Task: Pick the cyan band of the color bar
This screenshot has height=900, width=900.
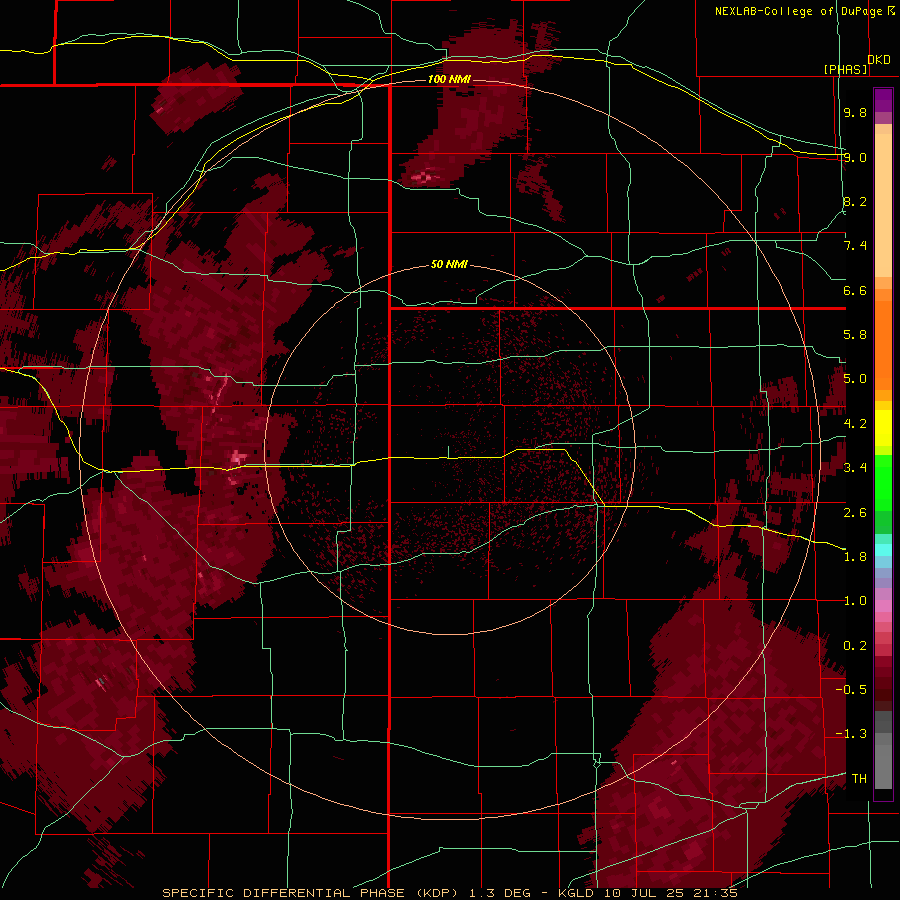Action: click(x=883, y=549)
